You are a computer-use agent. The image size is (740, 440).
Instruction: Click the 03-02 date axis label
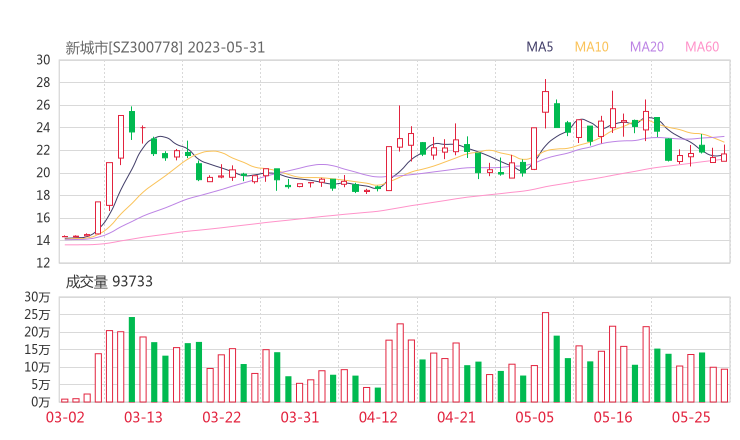[65, 417]
